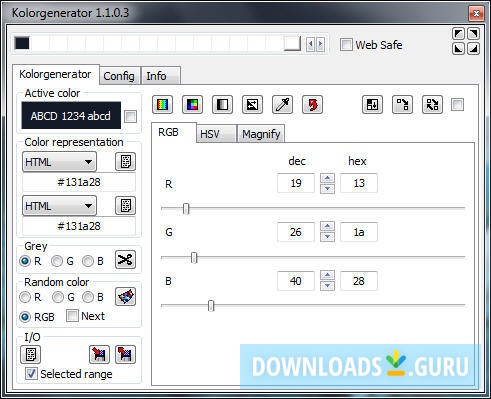Click the second I/O load disk icon
This screenshot has height=399, width=491.
(125, 354)
